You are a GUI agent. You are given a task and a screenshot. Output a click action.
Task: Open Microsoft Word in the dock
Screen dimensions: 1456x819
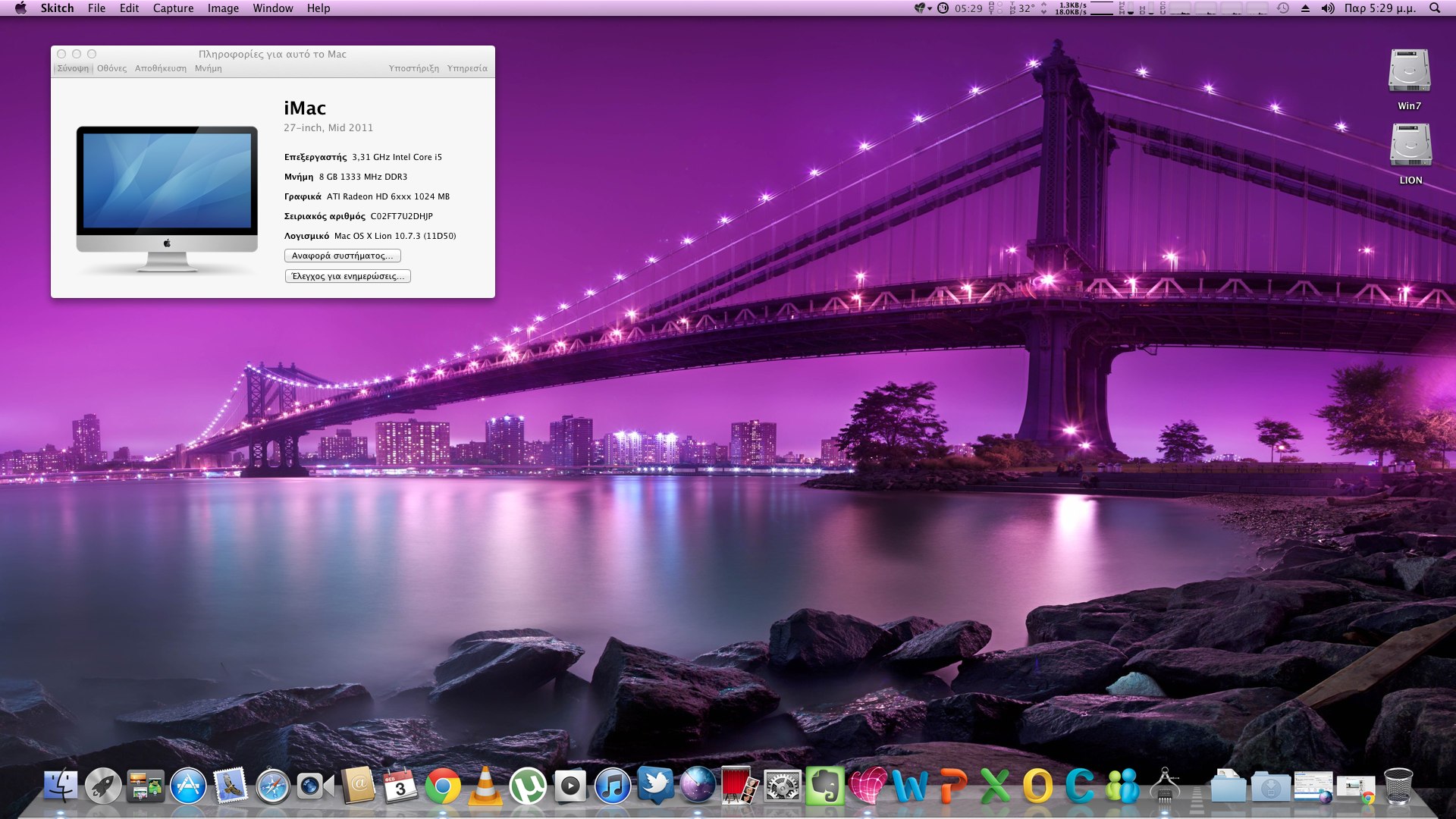[910, 786]
